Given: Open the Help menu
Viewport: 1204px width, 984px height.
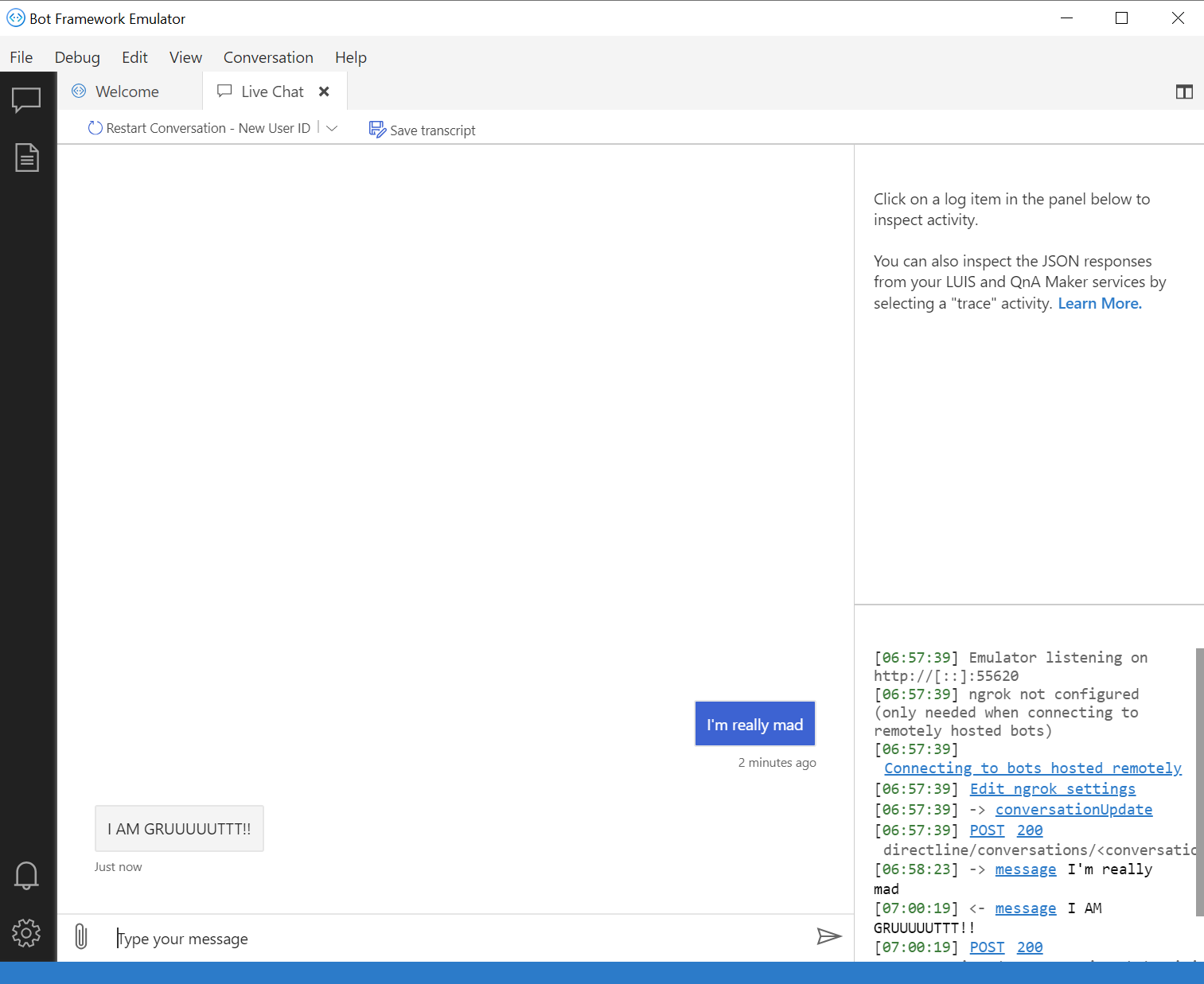Looking at the screenshot, I should click(x=351, y=57).
